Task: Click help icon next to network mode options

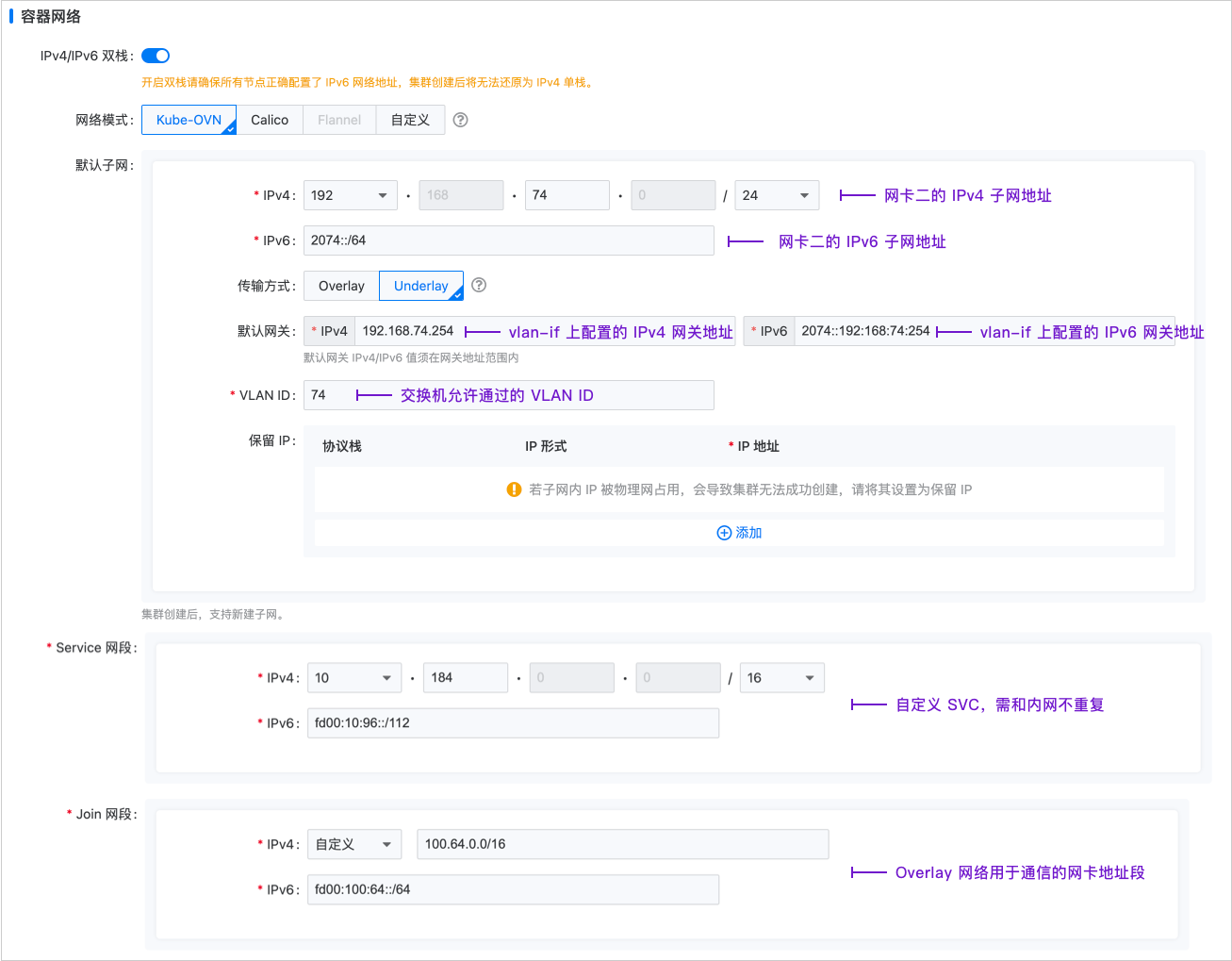Action: pyautogui.click(x=460, y=120)
